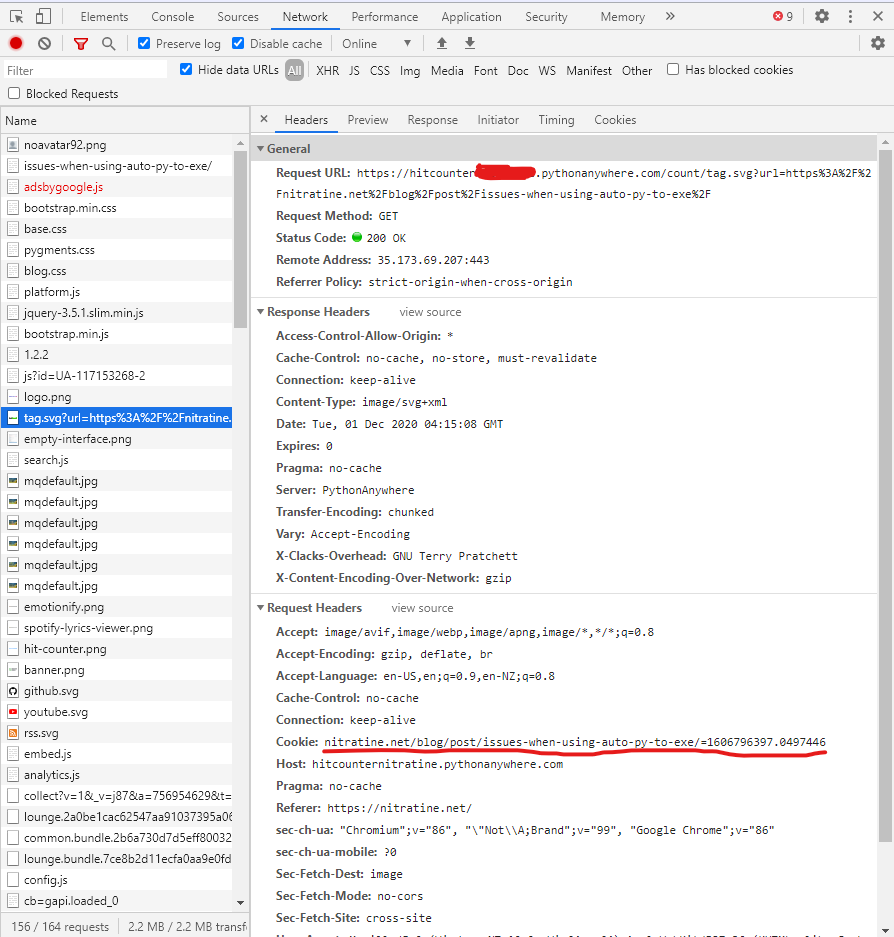Select the rss.svg request icon
The width and height of the screenshot is (894, 937).
point(13,733)
